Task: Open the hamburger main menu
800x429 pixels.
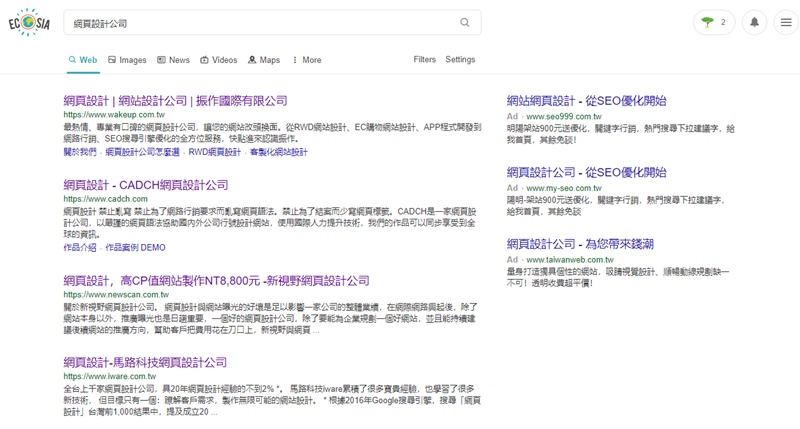Action: click(x=784, y=22)
